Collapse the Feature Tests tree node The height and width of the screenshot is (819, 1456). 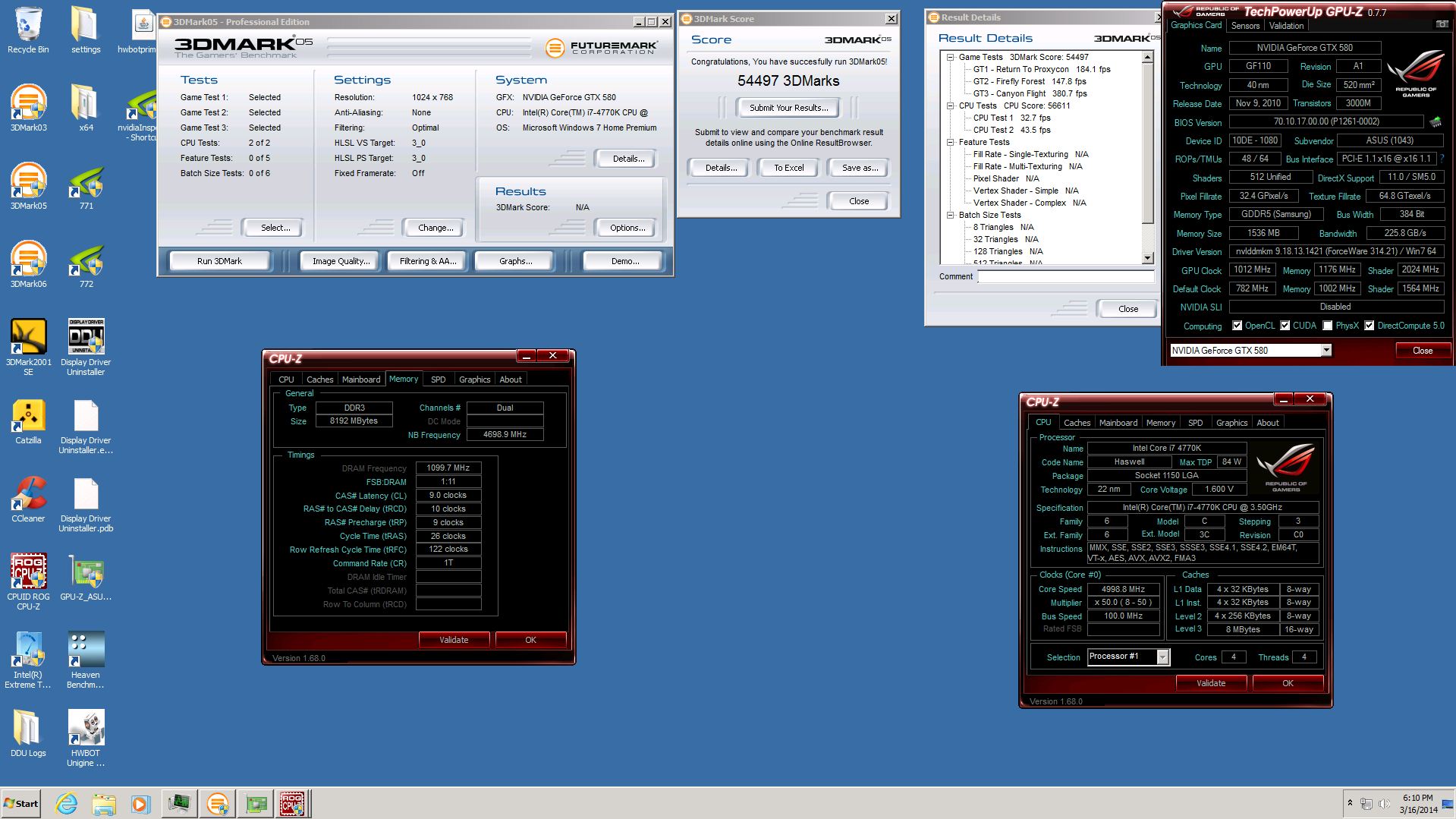pos(950,142)
